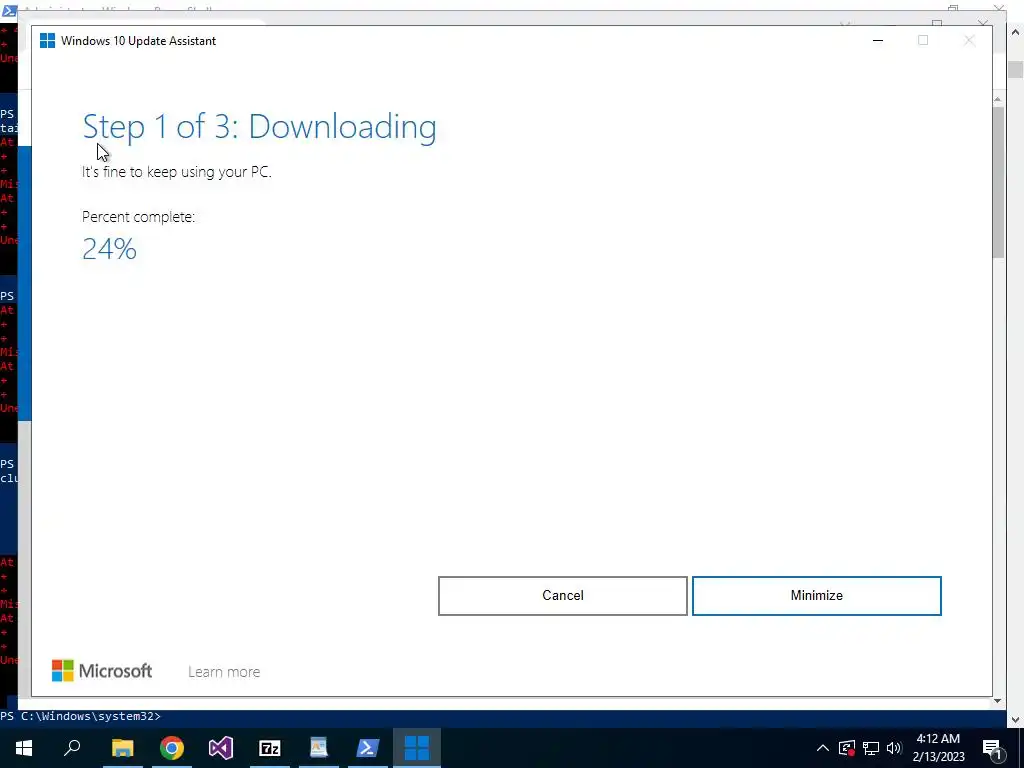Click the PowerShell scrollbar down arrow
Screen dimensions: 1024x768
click(1016, 719)
